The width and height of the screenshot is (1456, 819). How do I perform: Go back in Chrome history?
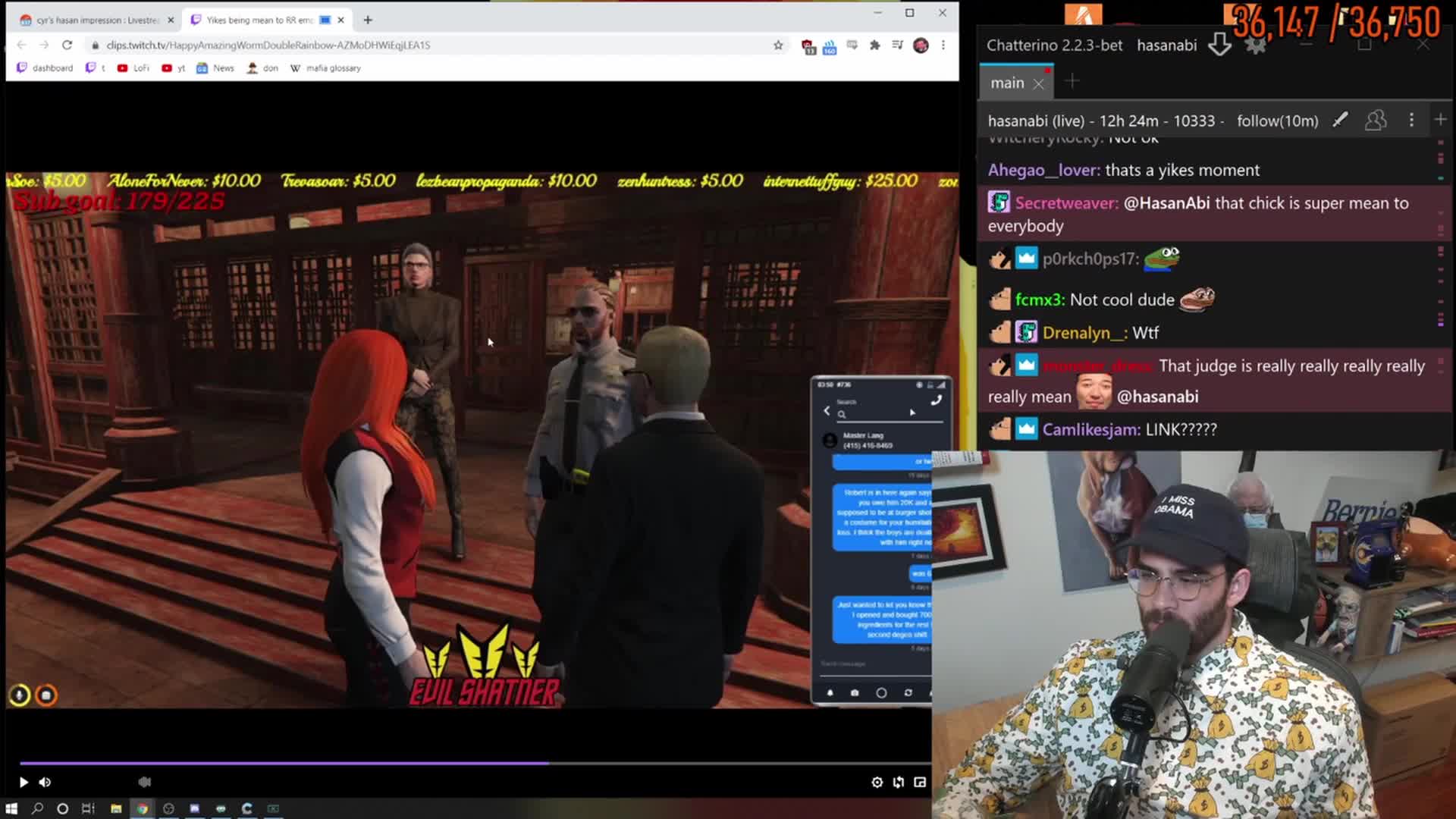click(21, 45)
